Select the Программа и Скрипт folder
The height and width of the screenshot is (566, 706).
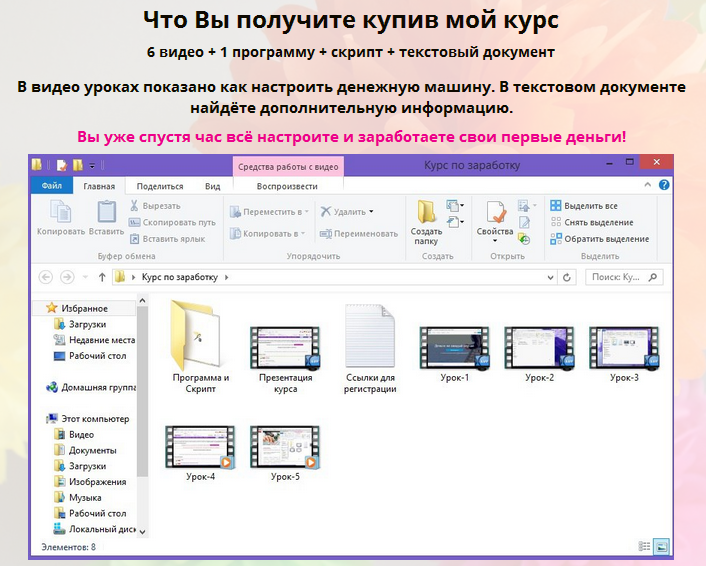point(200,347)
